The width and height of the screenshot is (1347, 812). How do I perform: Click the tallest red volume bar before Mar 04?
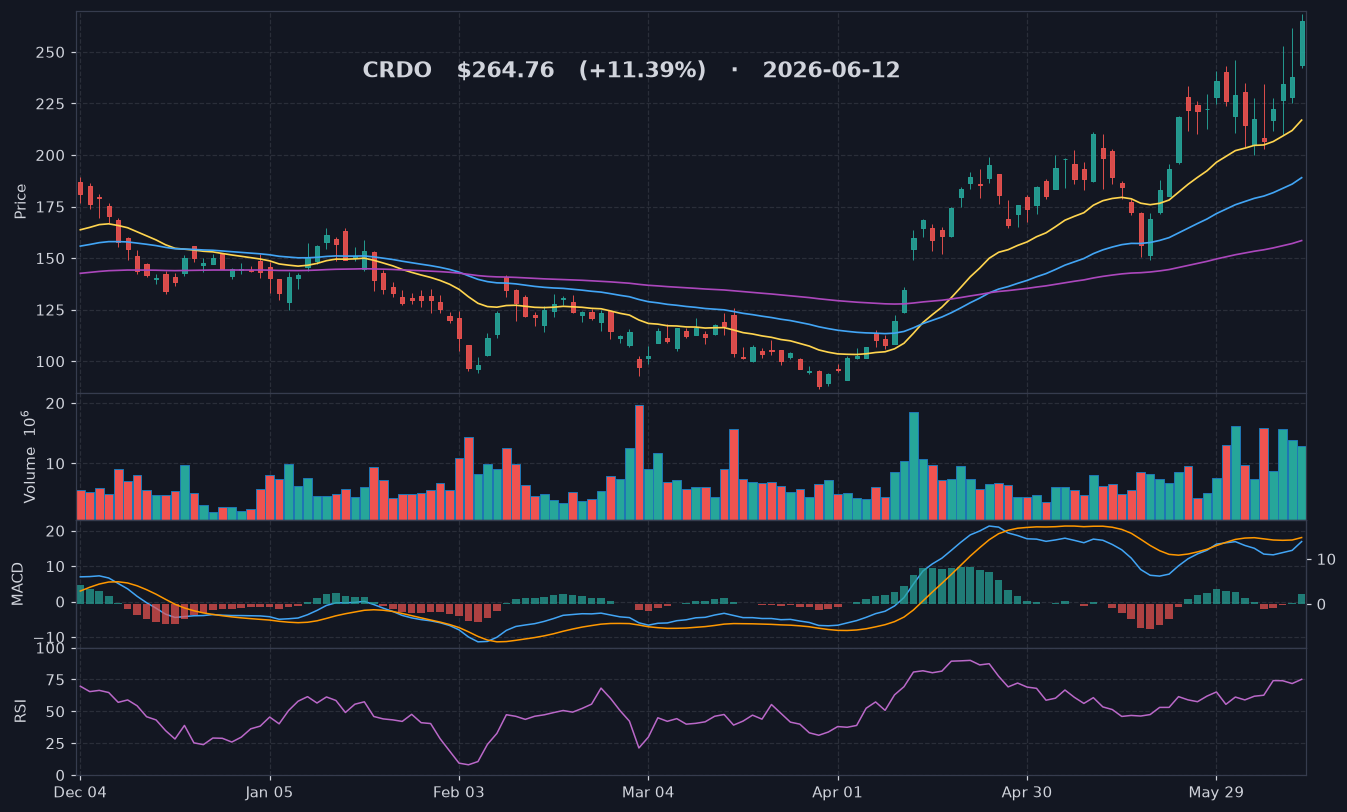(x=639, y=462)
